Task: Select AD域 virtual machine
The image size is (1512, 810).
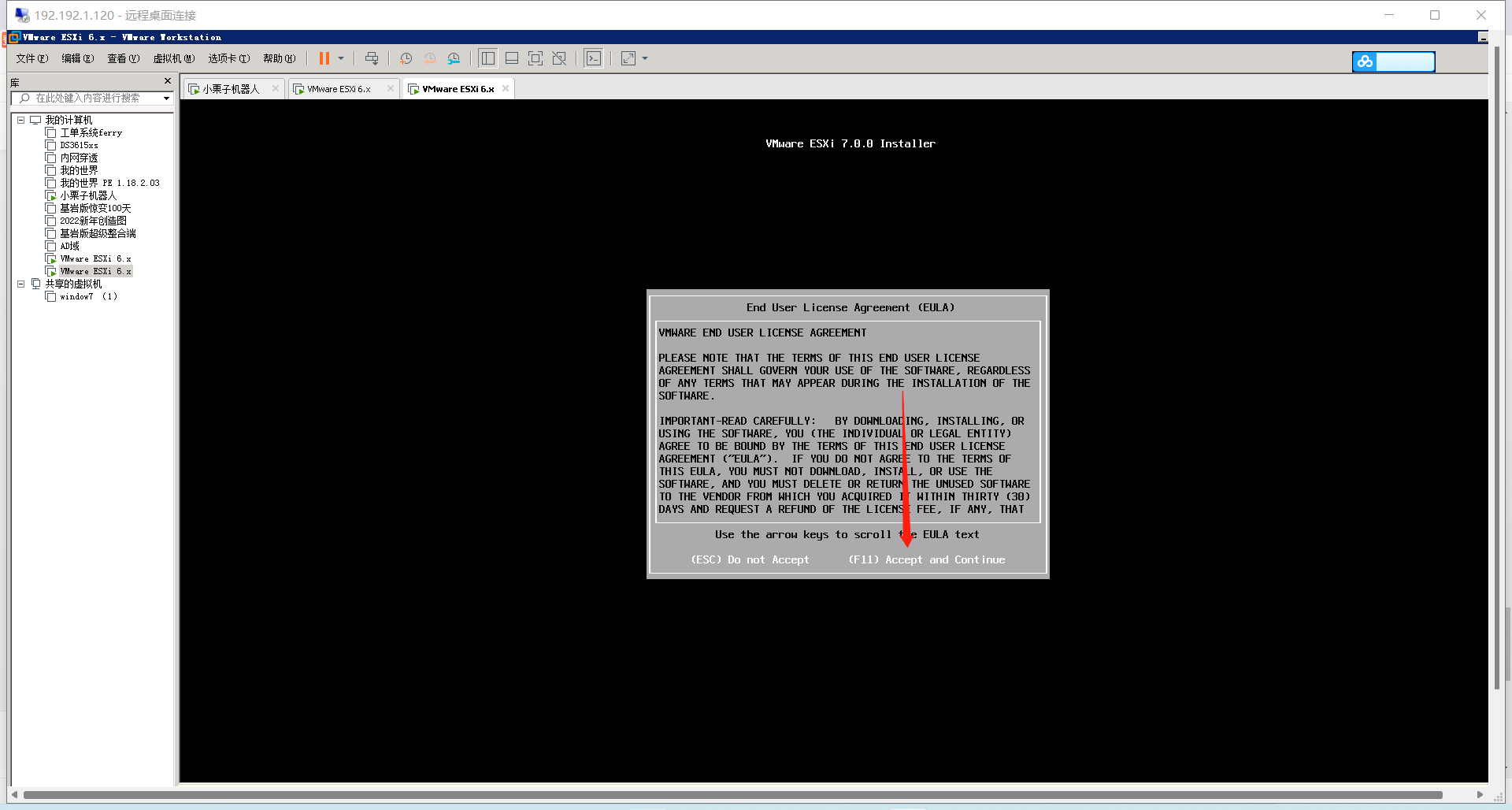Action: 69,247
